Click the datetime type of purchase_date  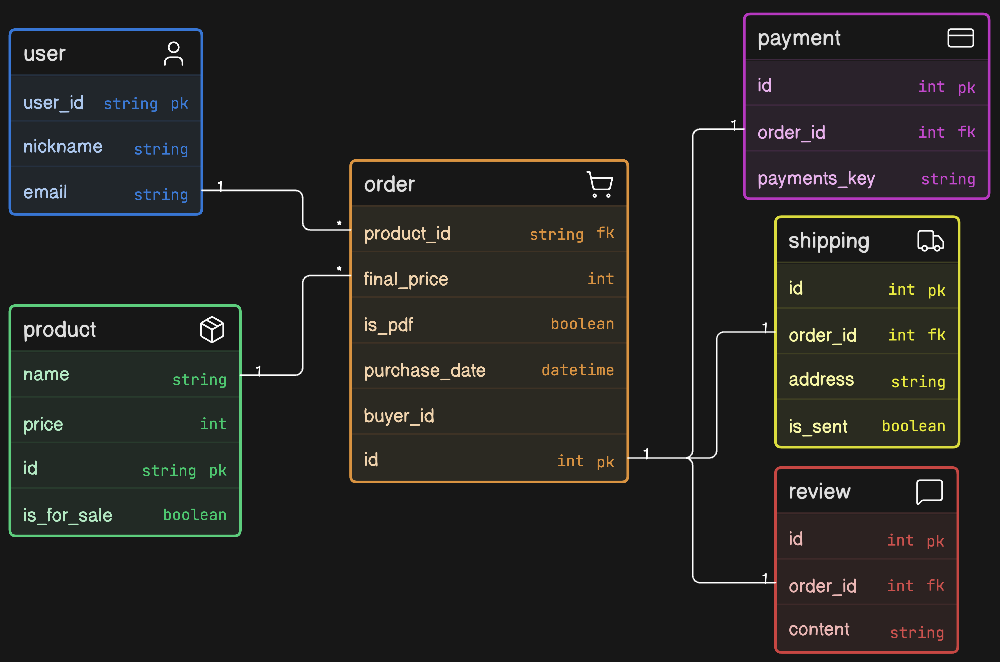577,370
